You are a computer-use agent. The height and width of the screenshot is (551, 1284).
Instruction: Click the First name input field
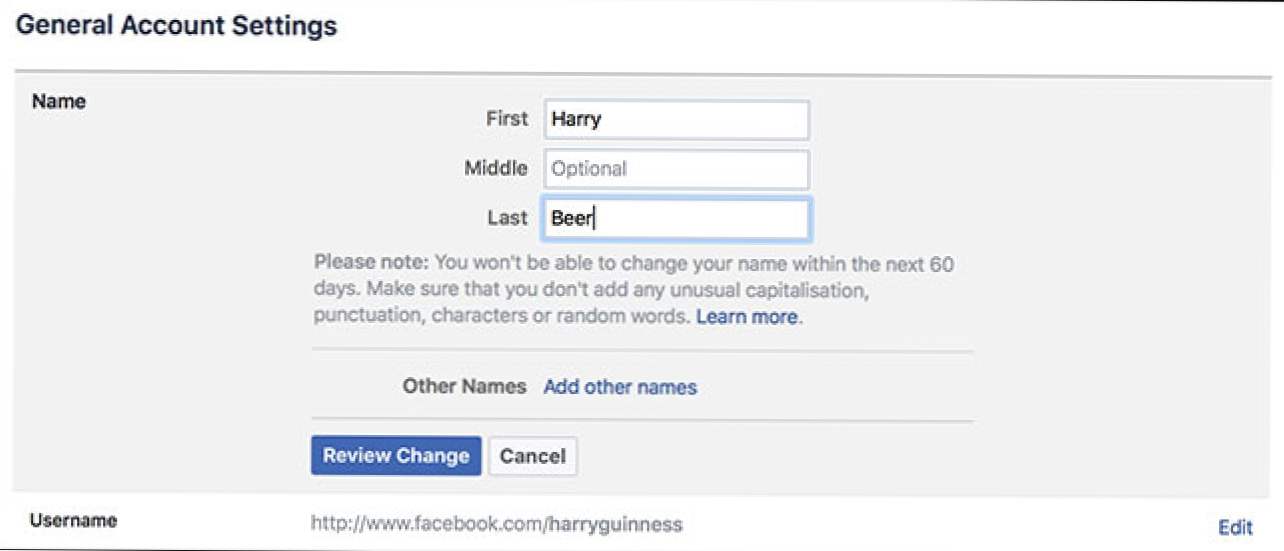(676, 120)
